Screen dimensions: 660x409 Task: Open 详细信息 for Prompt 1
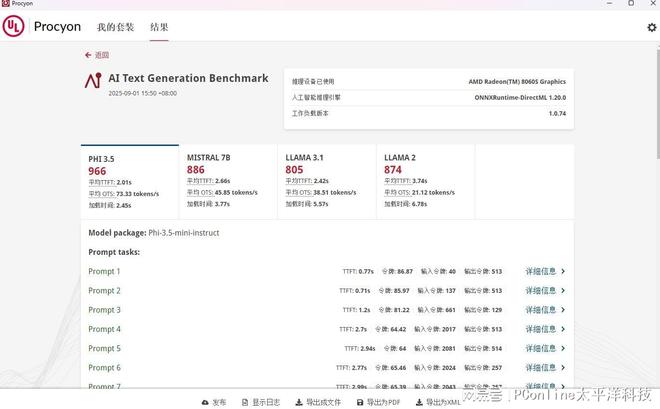point(540,271)
